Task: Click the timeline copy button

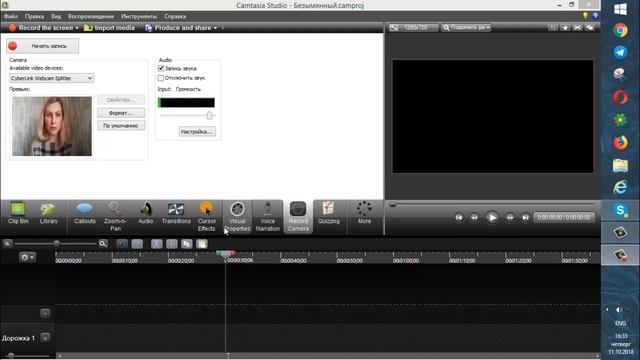Action: click(x=187, y=244)
